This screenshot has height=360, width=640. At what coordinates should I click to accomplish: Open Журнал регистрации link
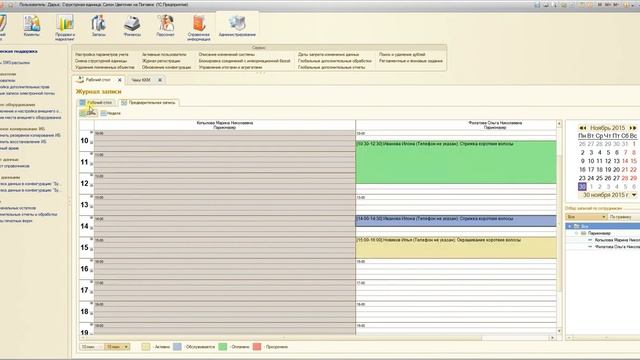click(161, 61)
